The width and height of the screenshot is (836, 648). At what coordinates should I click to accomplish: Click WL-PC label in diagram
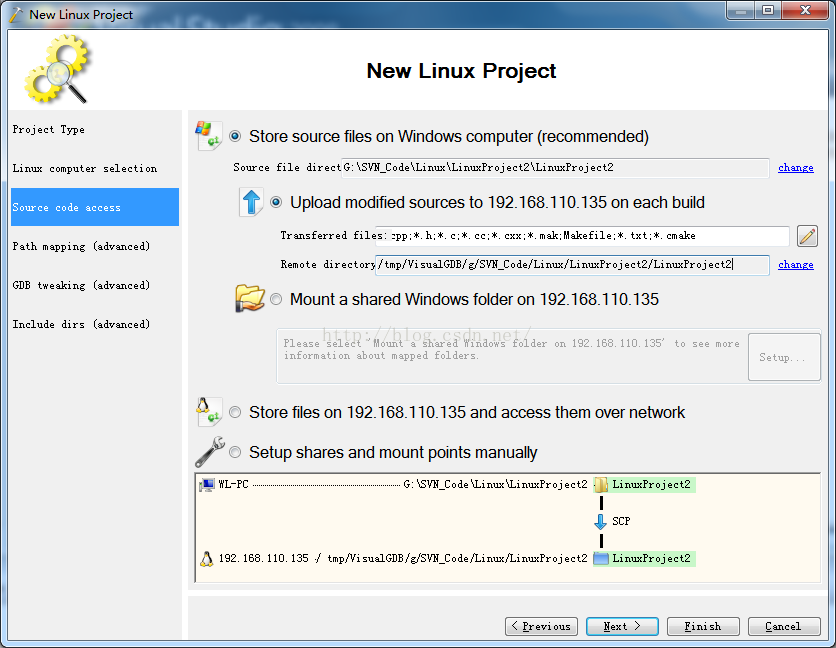pos(234,484)
